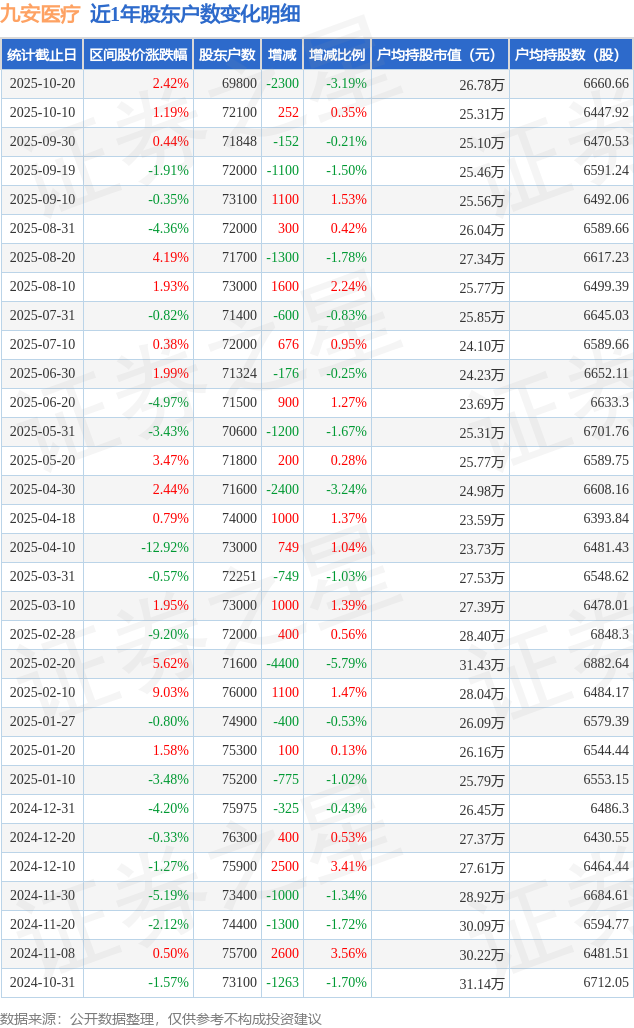Sort by the 区间股价涨跌幅 column header
634x1028 pixels.
pyautogui.click(x=137, y=55)
